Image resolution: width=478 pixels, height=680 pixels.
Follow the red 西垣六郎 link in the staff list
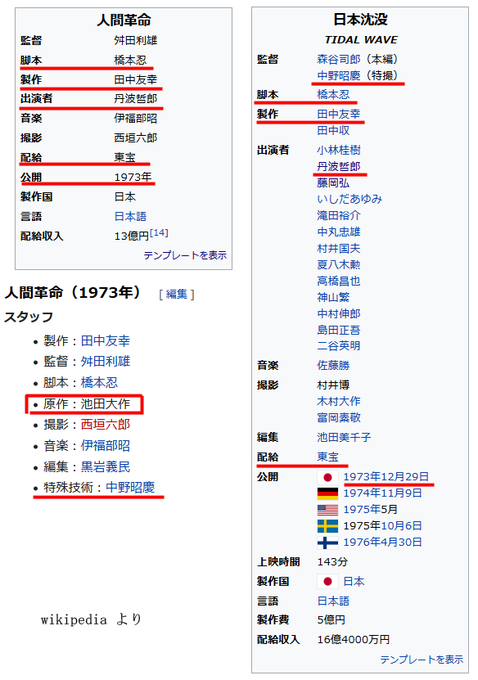[x=105, y=425]
